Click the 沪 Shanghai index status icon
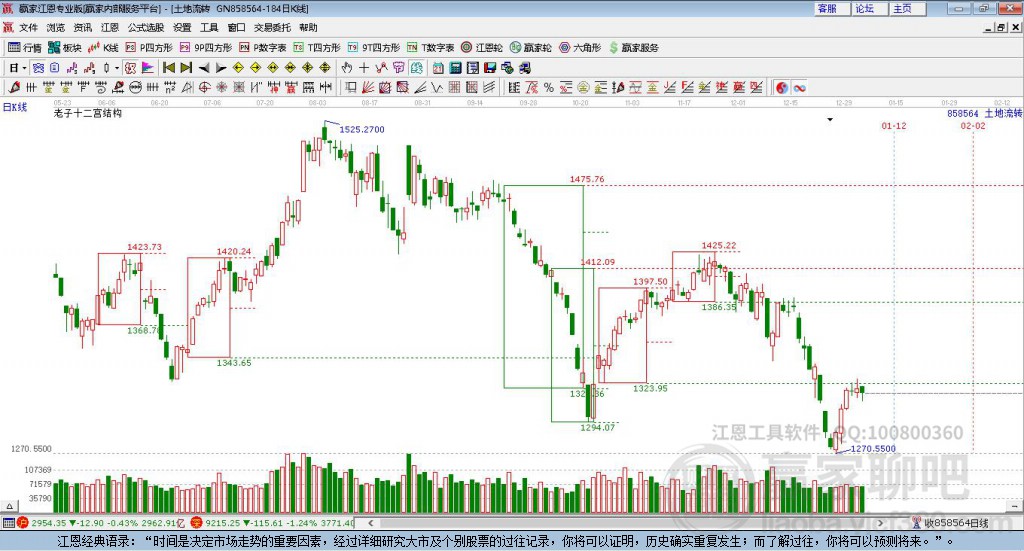 coord(23,523)
